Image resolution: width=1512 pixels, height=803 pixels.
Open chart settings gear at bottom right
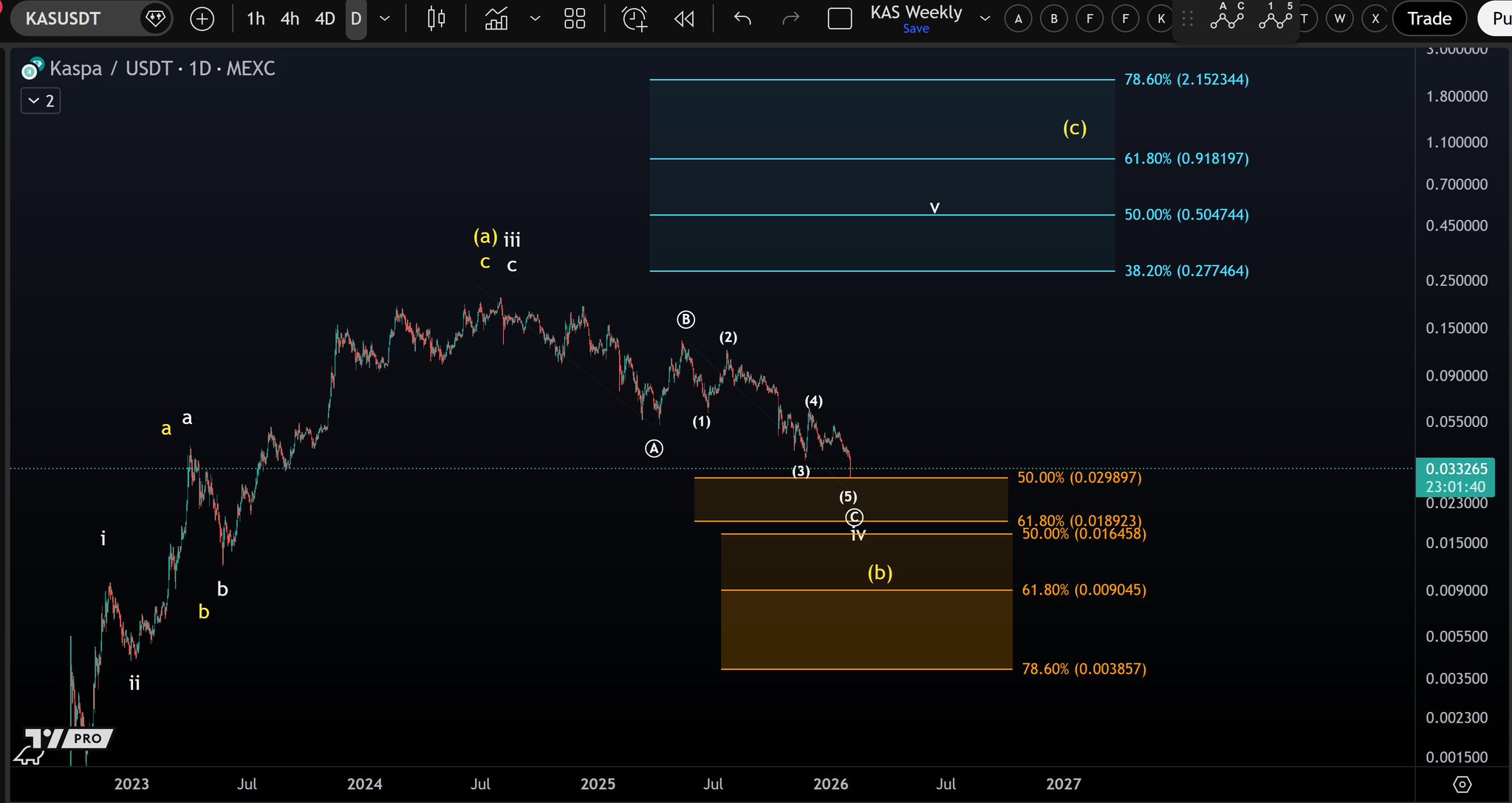pyautogui.click(x=1462, y=784)
